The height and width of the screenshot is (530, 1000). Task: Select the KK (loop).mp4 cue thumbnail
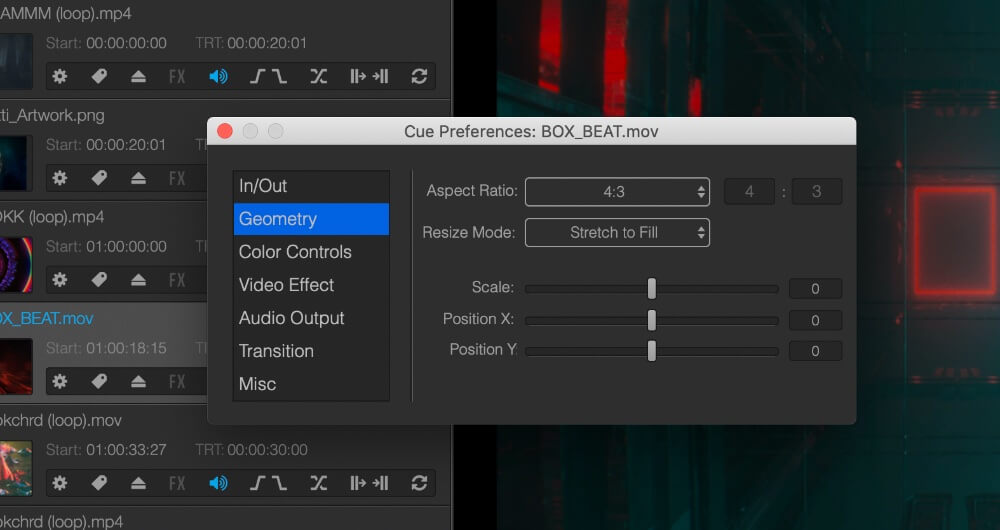pyautogui.click(x=16, y=265)
